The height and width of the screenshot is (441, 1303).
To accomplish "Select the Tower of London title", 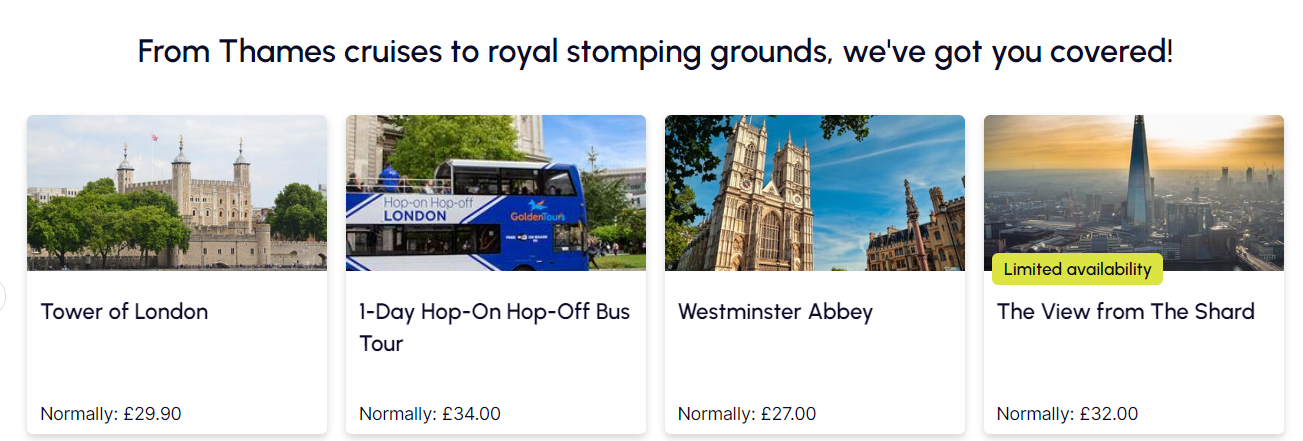I will pos(124,311).
